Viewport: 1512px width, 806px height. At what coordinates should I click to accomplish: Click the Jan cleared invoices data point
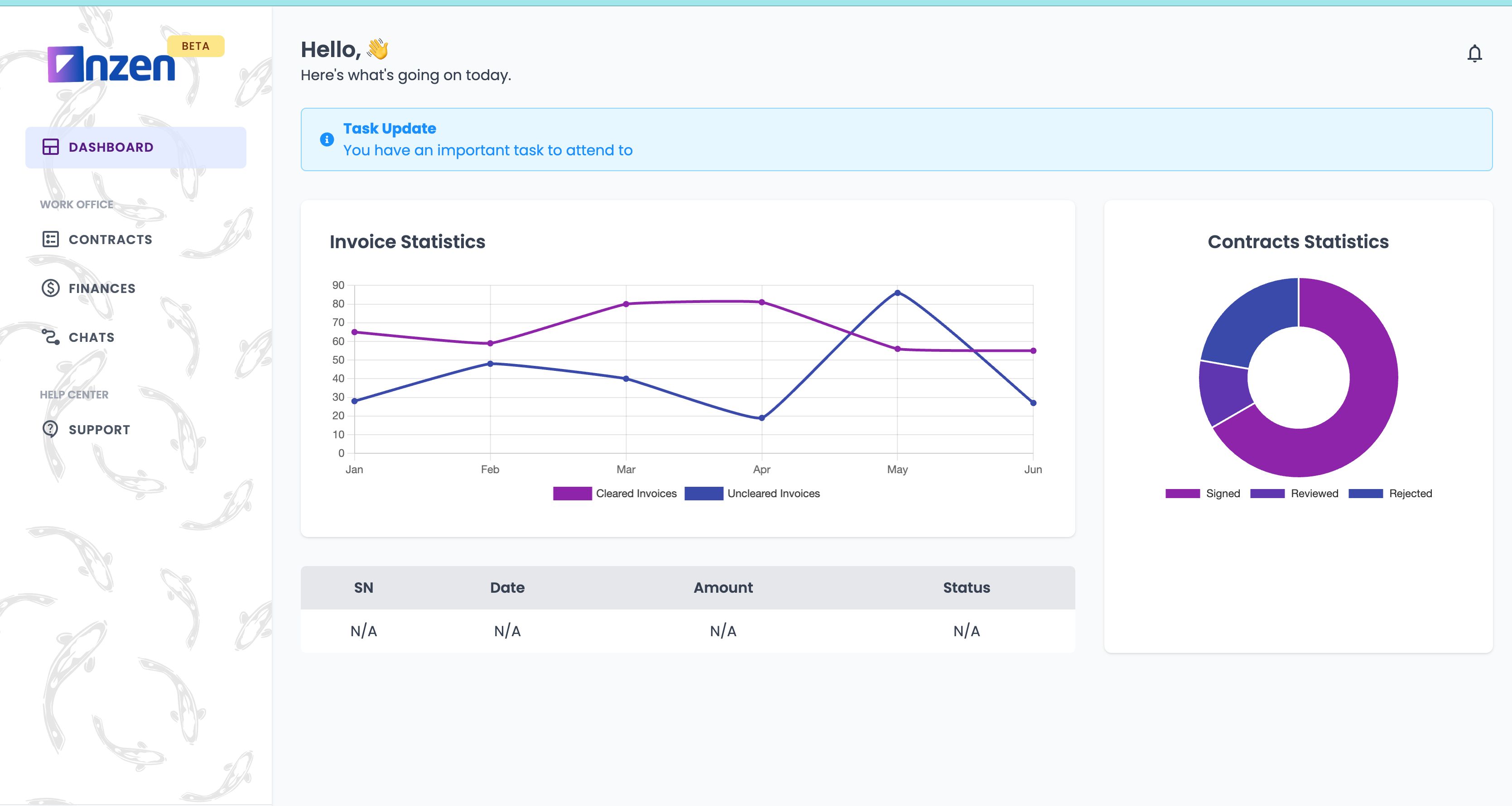[x=354, y=332]
